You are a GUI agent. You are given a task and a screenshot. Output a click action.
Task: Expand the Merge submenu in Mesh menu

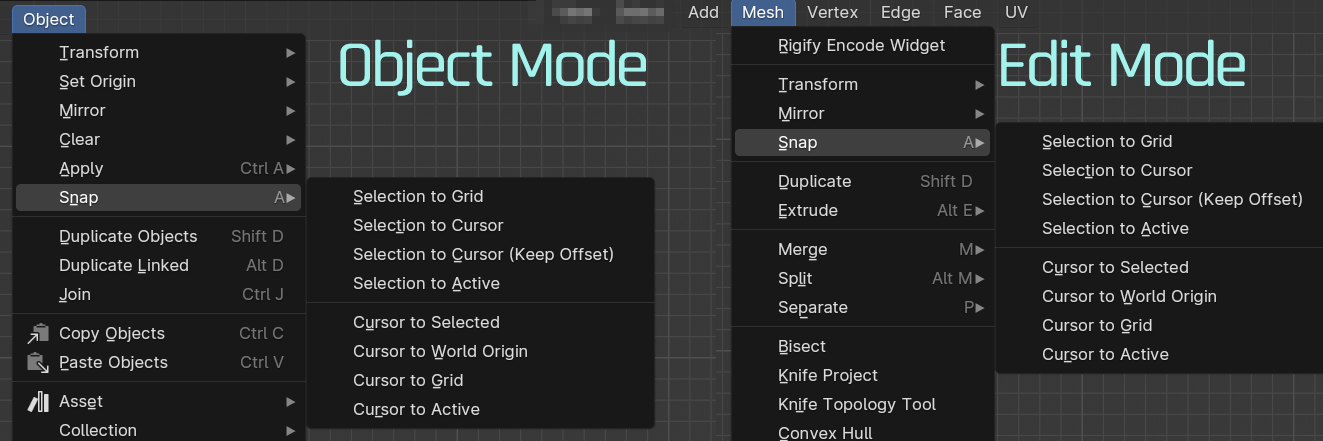click(979, 249)
